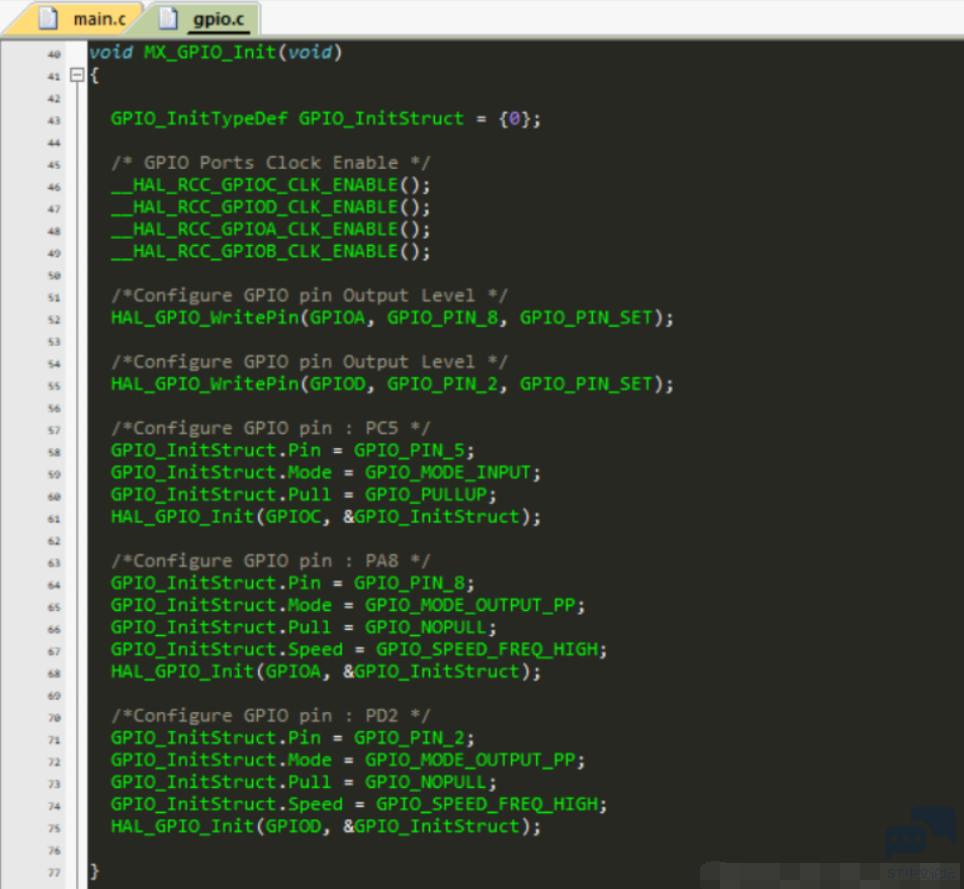Place cursor on 'void MX_GPIO_Init(void)' line

click(x=215, y=52)
